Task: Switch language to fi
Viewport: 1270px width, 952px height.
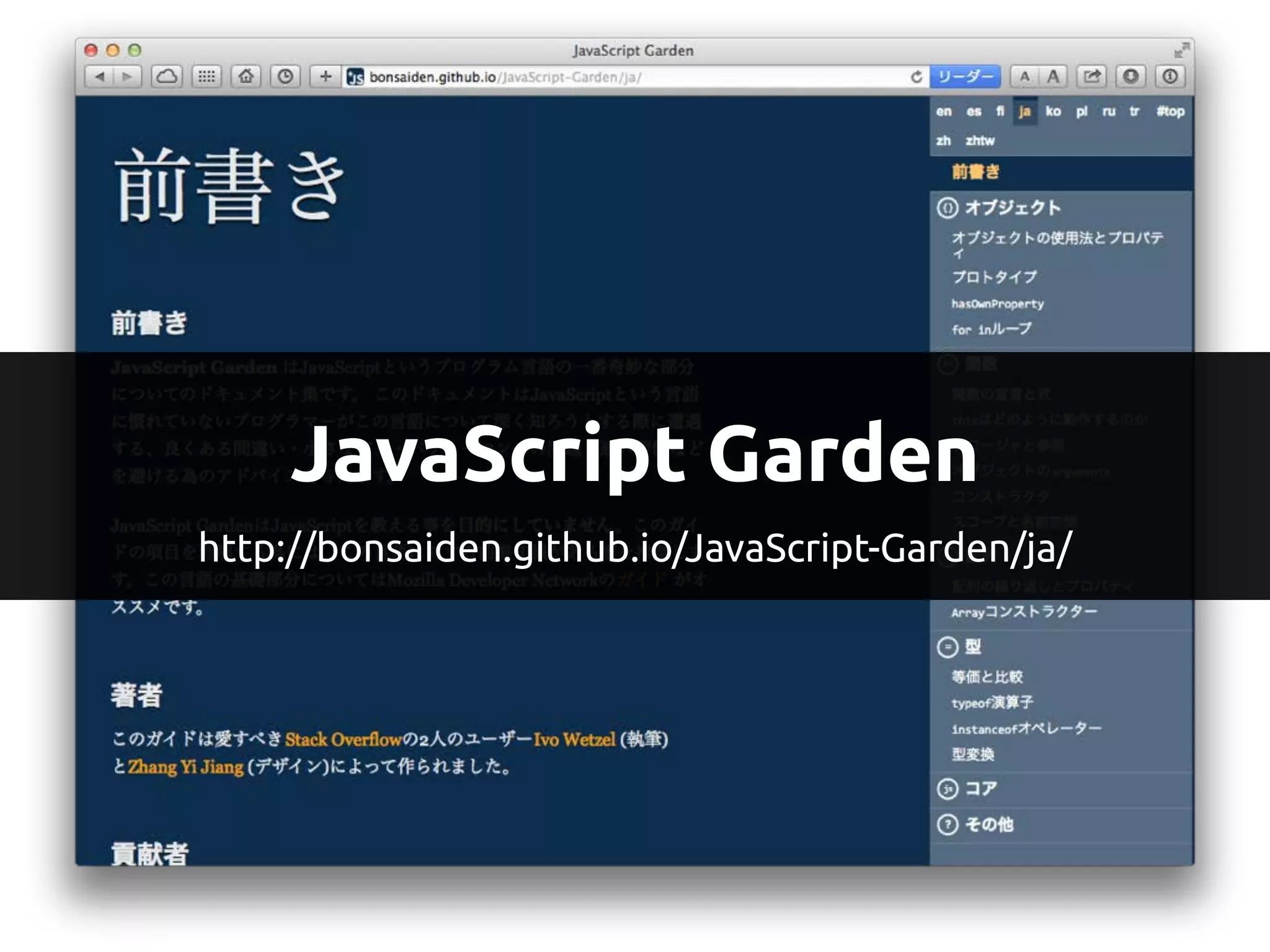Action: click(x=1000, y=112)
